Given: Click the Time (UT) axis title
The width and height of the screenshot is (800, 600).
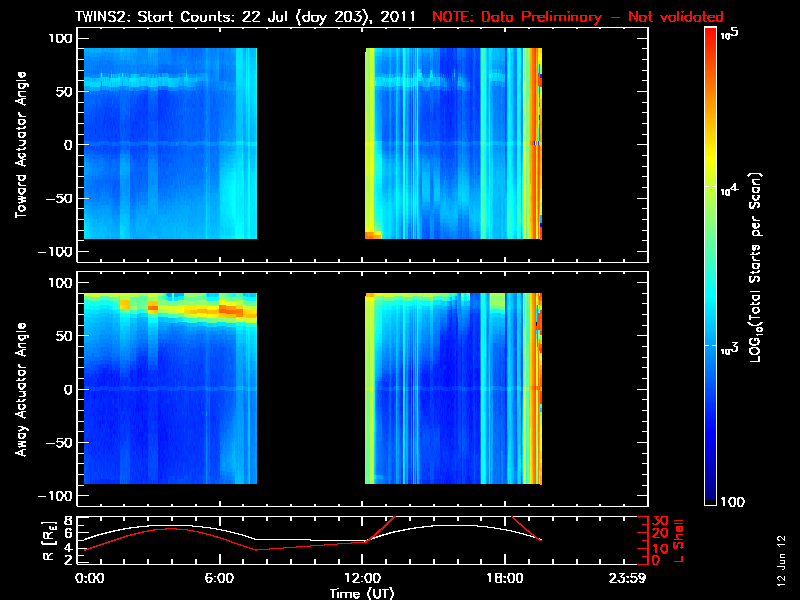Looking at the screenshot, I should (x=362, y=593).
